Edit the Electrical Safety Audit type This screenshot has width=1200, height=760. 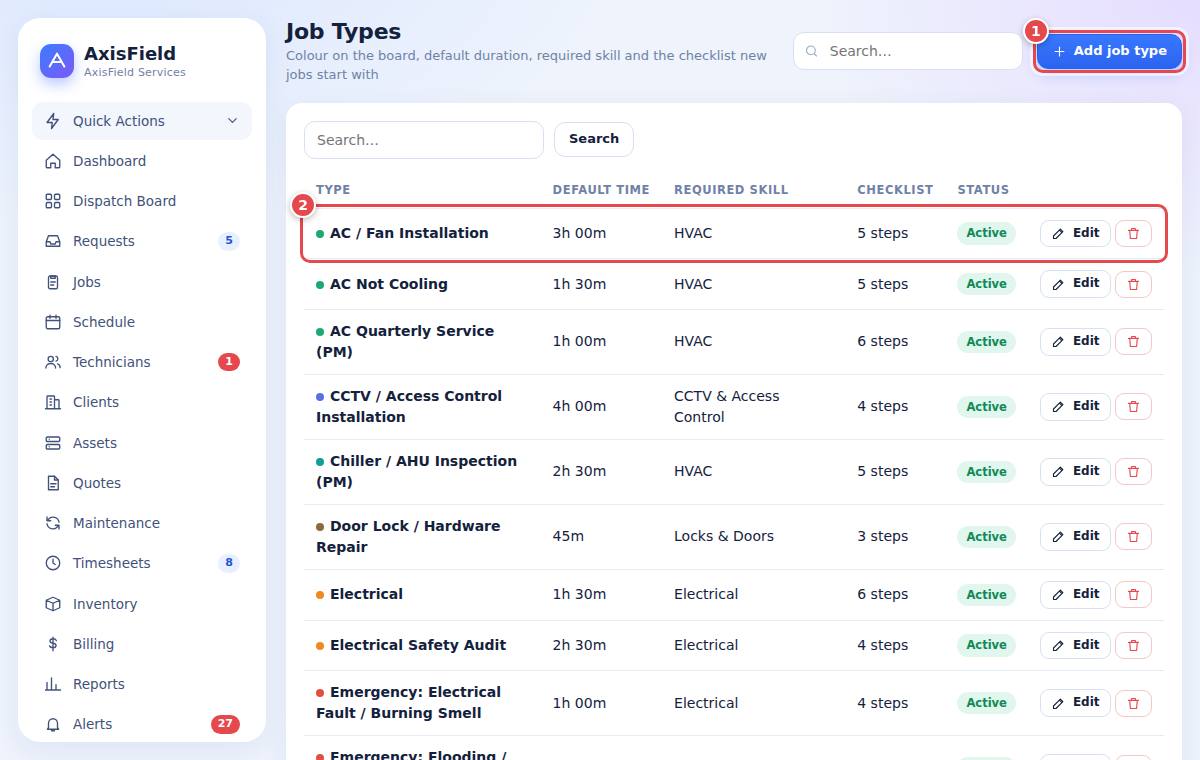coord(1075,645)
